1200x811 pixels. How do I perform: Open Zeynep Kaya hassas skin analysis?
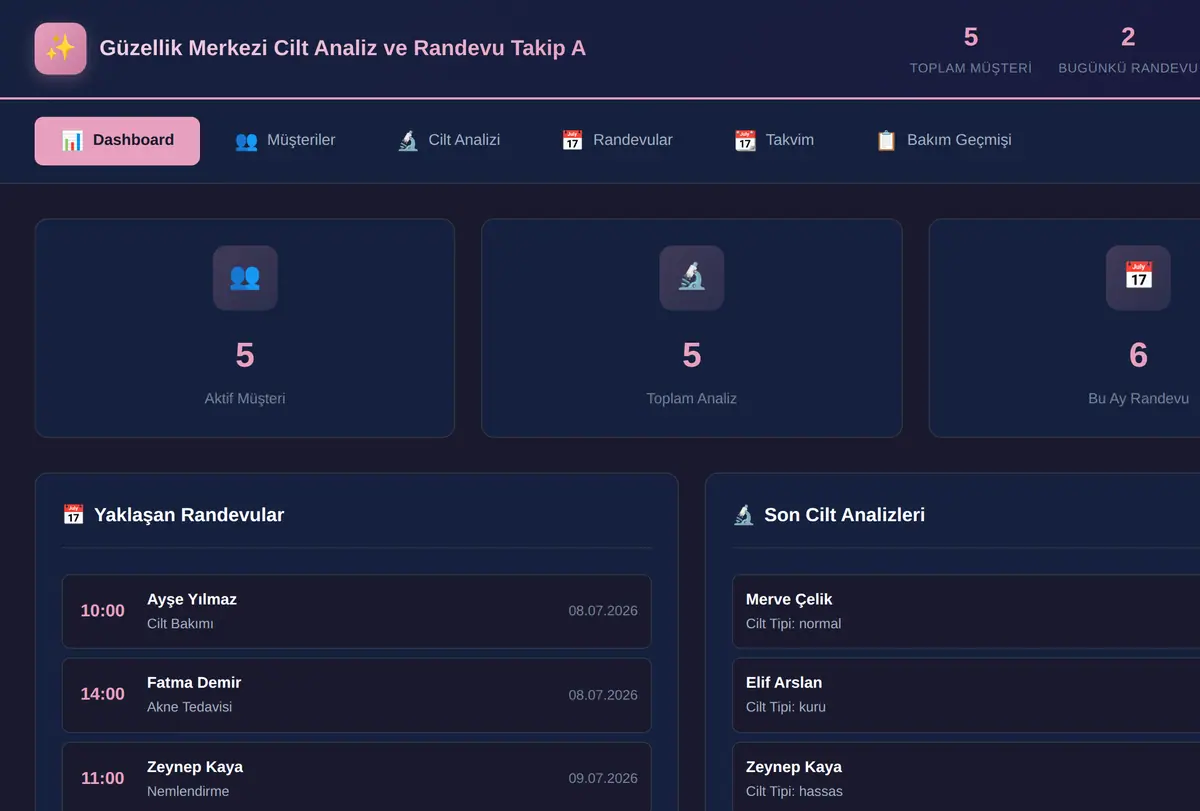(966, 777)
